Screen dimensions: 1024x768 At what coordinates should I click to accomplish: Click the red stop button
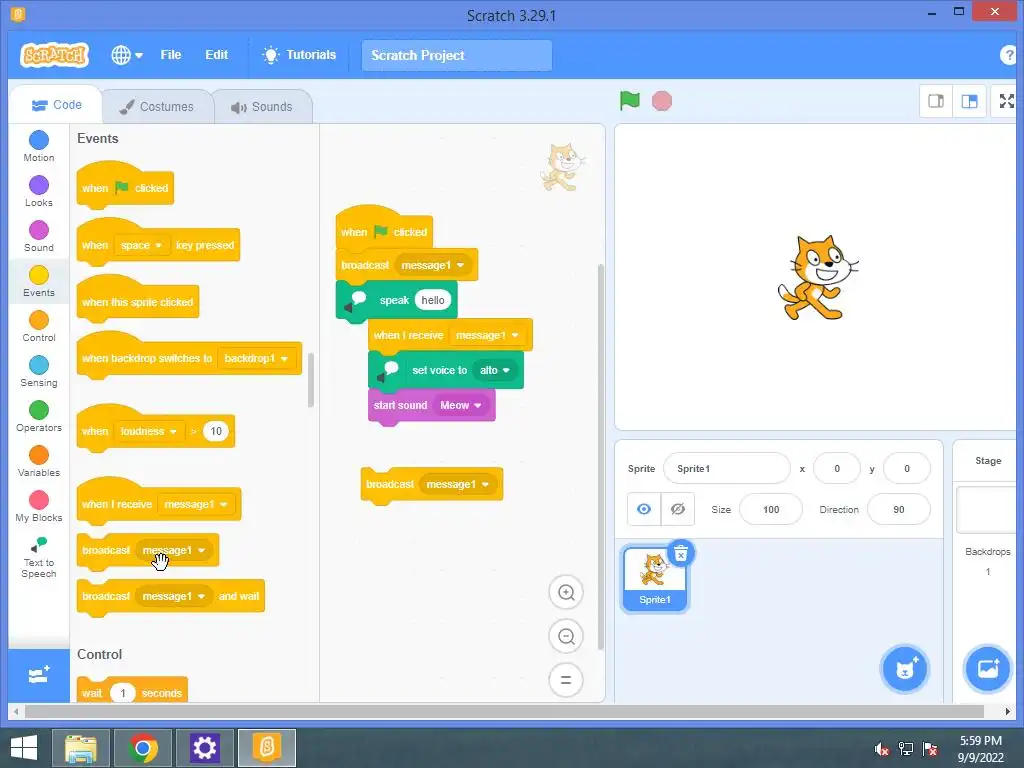coord(662,101)
